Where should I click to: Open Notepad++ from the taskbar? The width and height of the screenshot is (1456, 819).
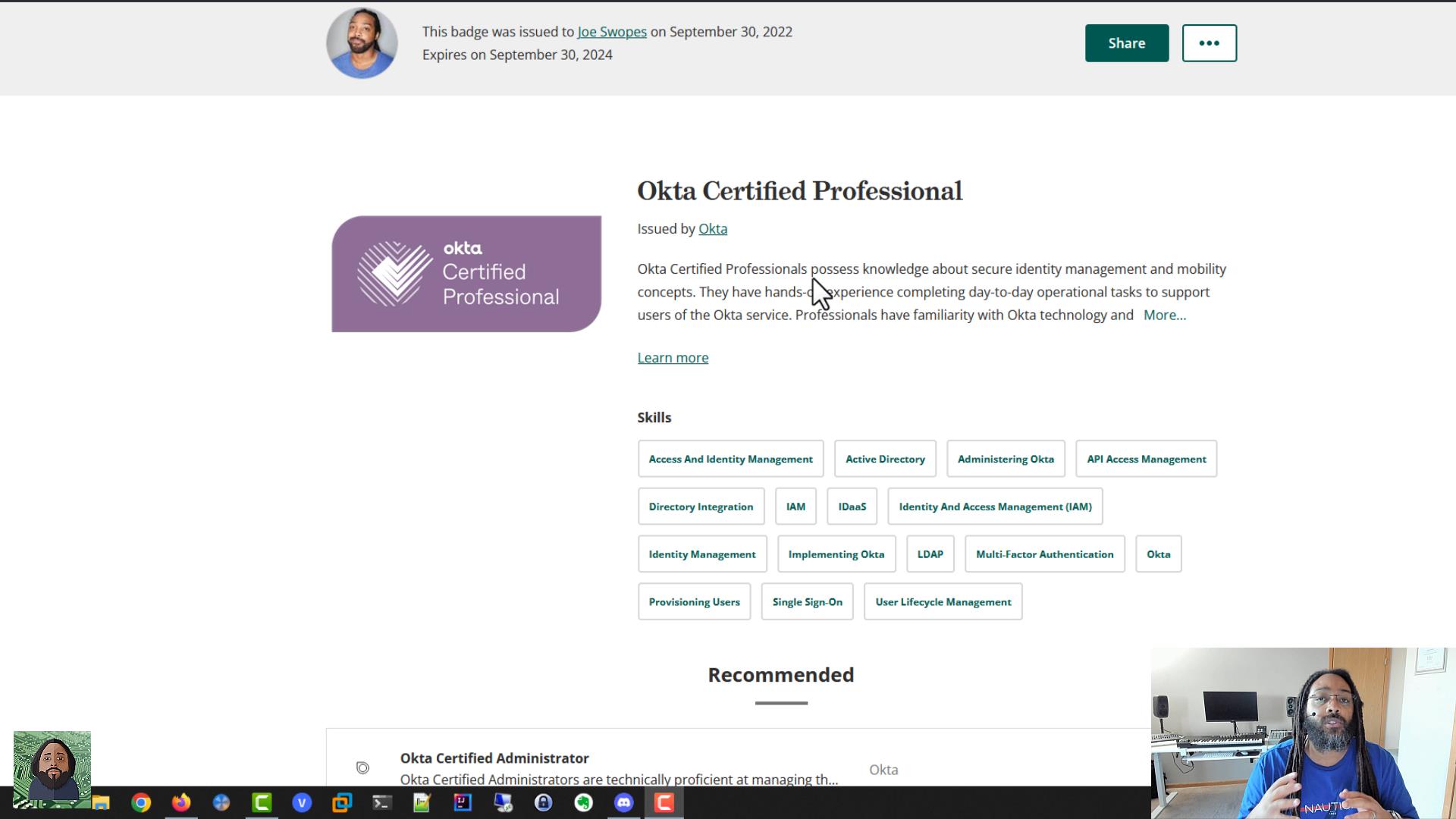[x=422, y=802]
